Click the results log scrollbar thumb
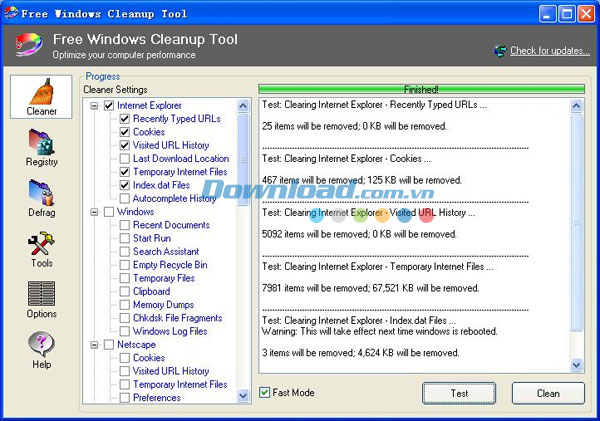Viewport: 600px width, 421px height. point(577,222)
